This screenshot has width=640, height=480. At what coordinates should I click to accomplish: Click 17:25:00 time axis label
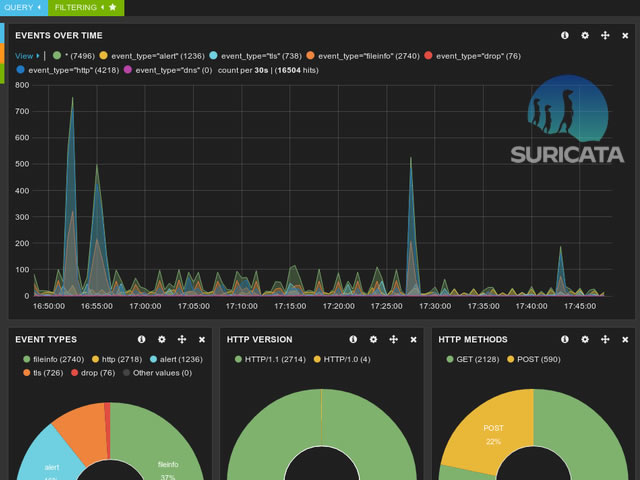387,306
